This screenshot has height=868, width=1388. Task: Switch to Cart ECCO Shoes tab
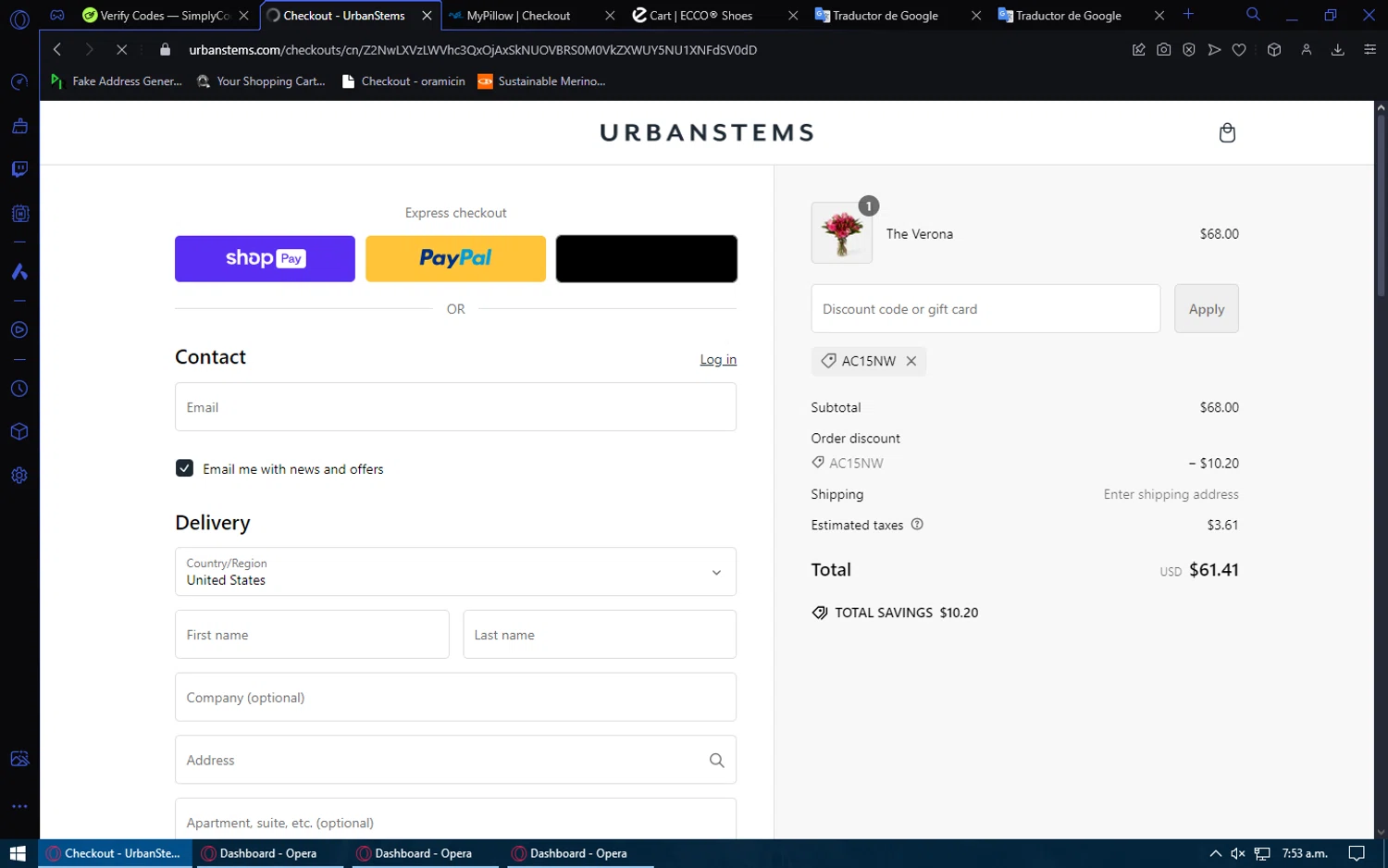pos(713,16)
